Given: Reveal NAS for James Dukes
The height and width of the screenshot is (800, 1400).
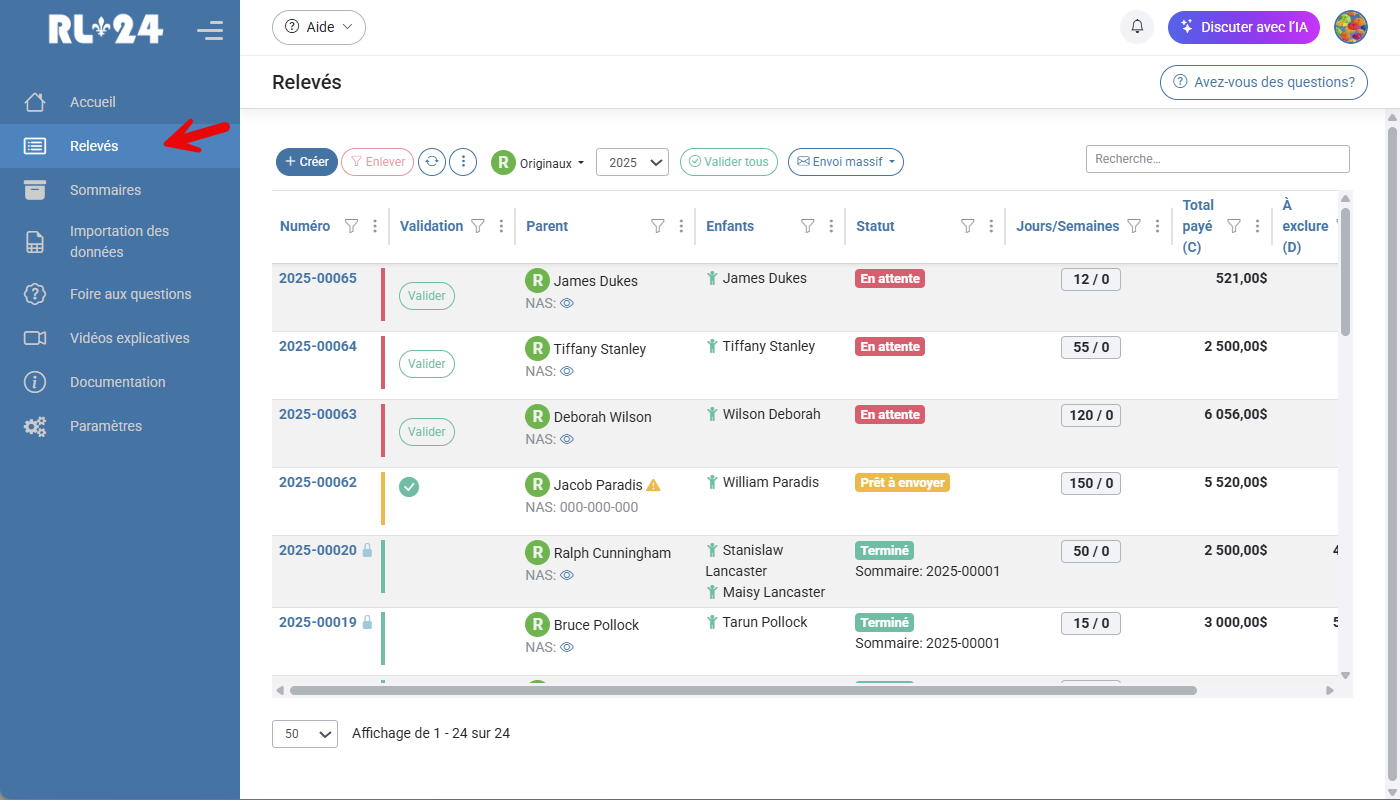Looking at the screenshot, I should point(567,303).
